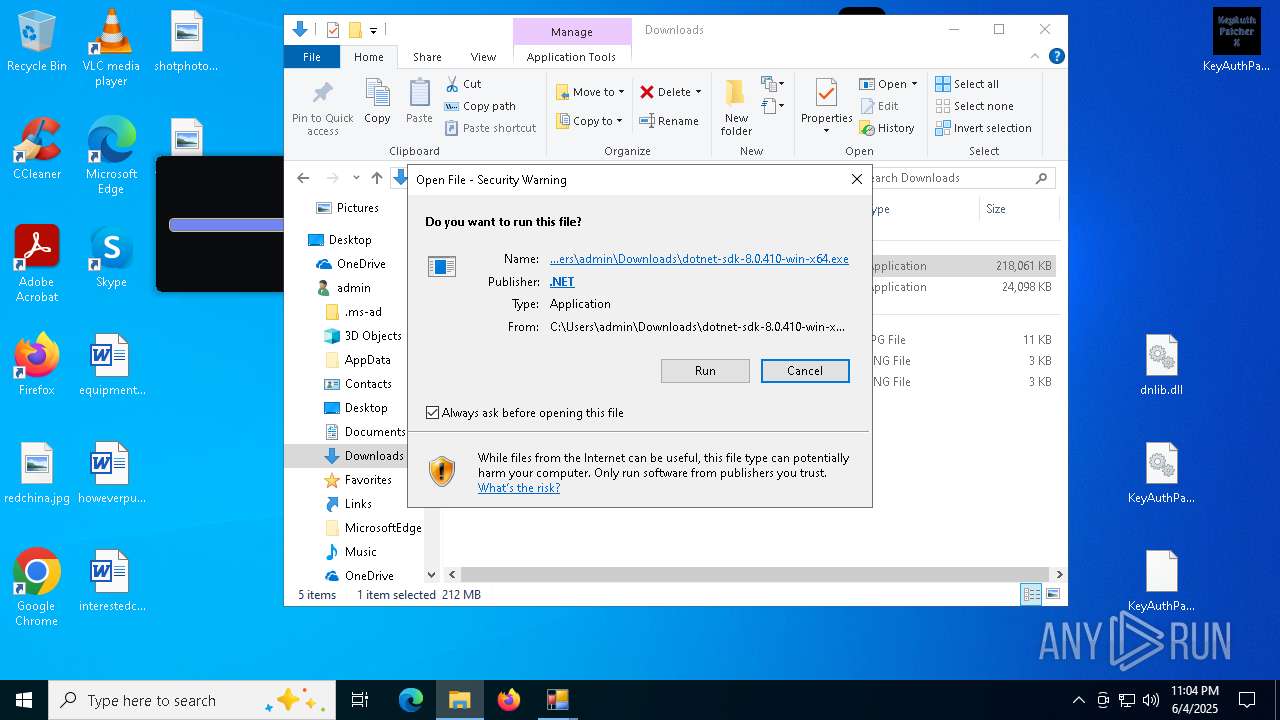Viewport: 1280px width, 720px height.
Task: Click the .NET publisher link
Action: 562,282
